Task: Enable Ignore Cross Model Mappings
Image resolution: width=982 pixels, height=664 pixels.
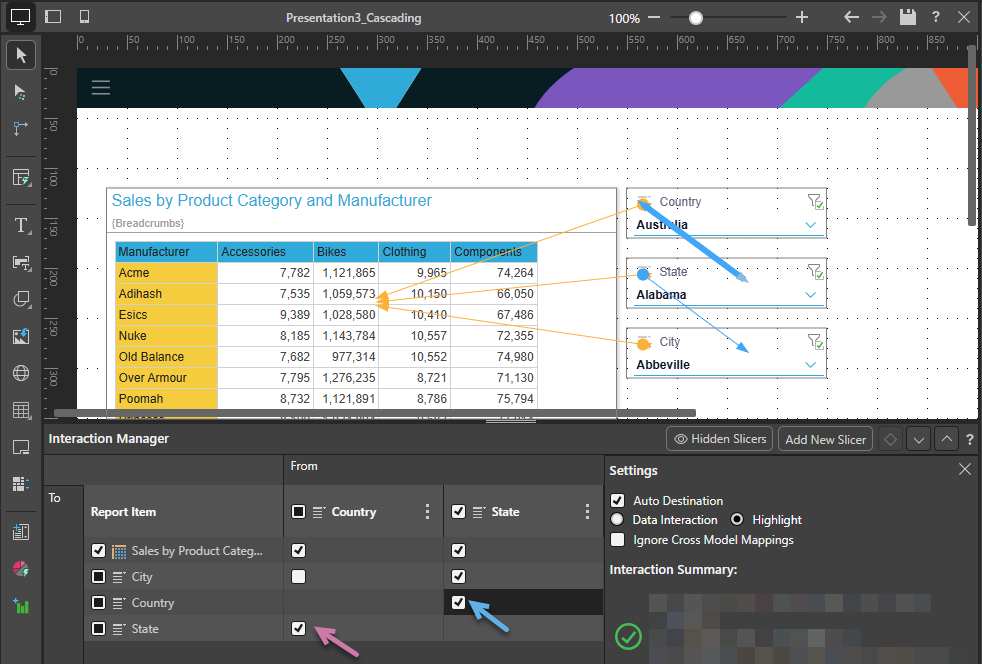Action: pos(618,539)
